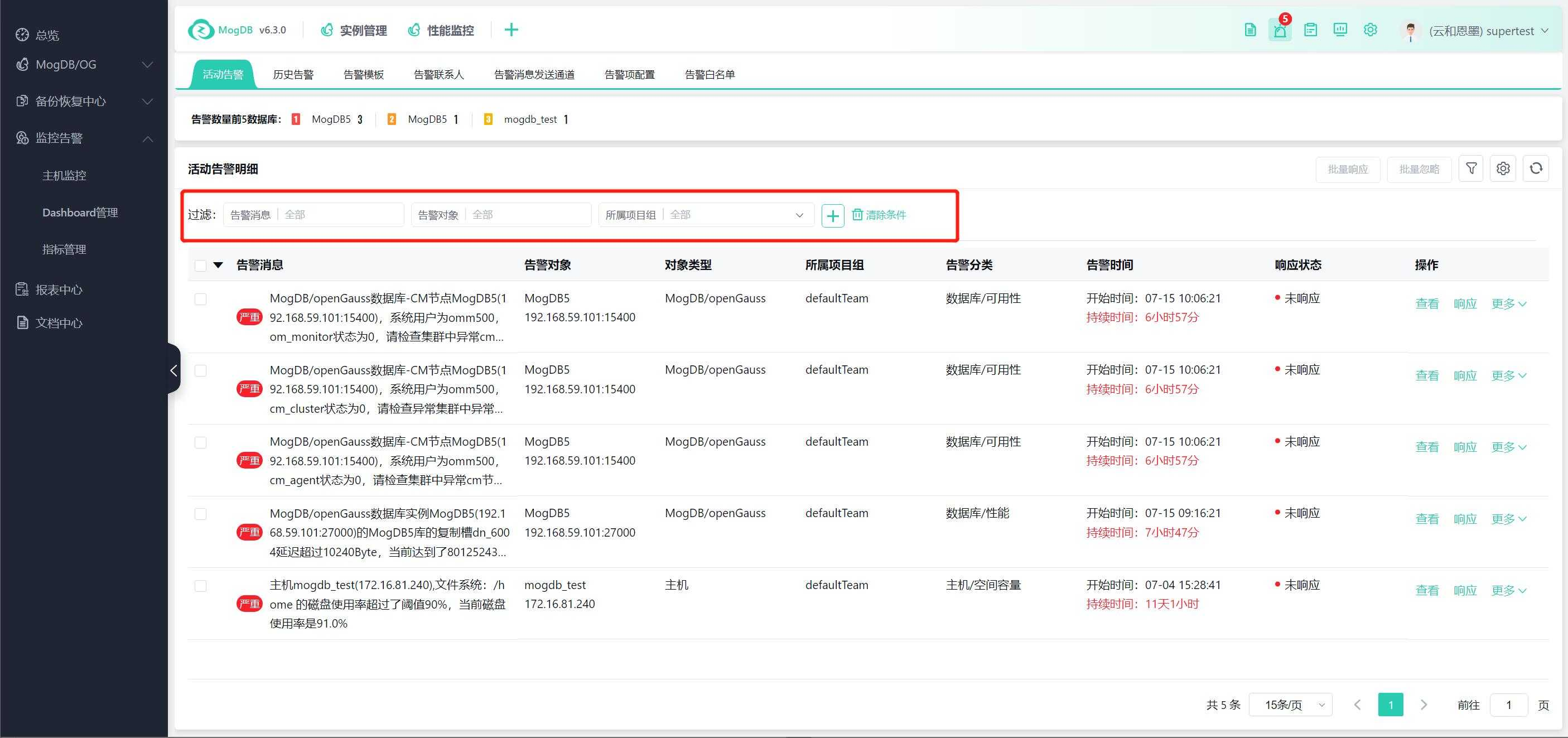The image size is (1568, 738).
Task: Click the 监控告警 sidebar icon
Action: pyautogui.click(x=22, y=138)
